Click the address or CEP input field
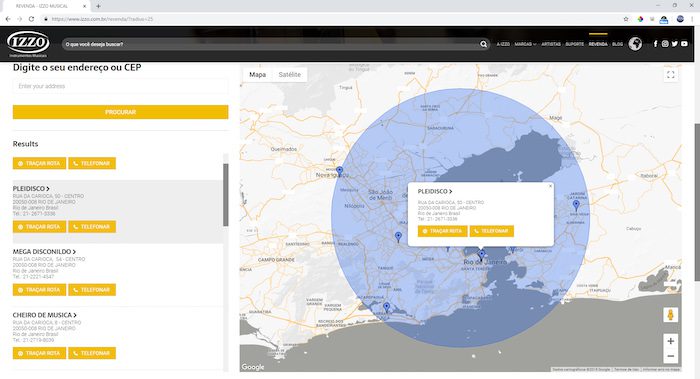700x379 pixels. (x=121, y=86)
